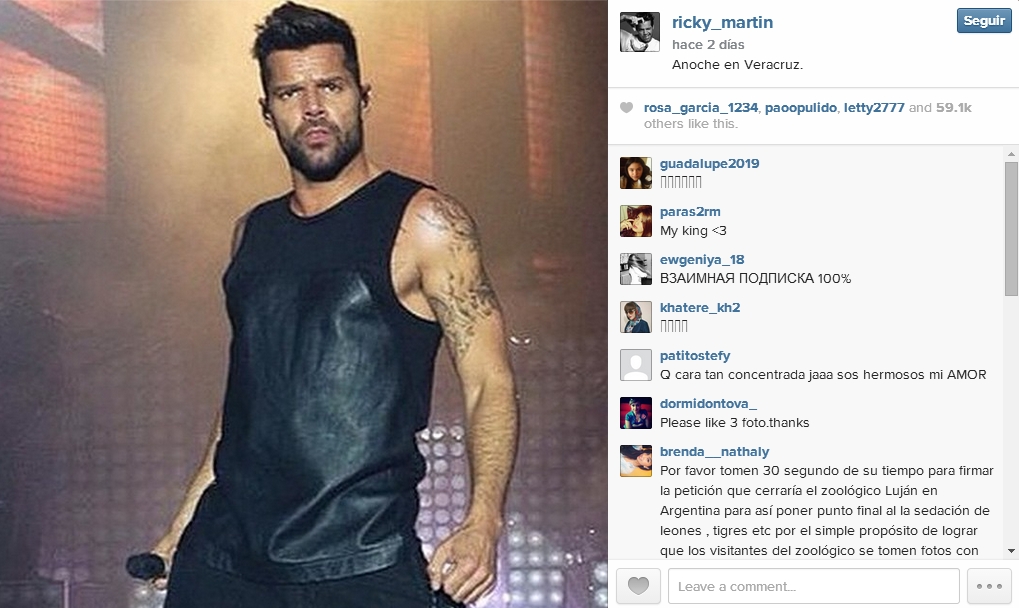
Task: Visit paoopulido liker profile
Action: [801, 108]
